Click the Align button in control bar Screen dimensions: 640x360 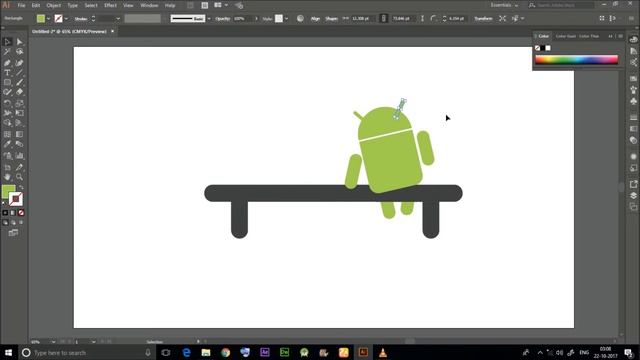[315, 19]
